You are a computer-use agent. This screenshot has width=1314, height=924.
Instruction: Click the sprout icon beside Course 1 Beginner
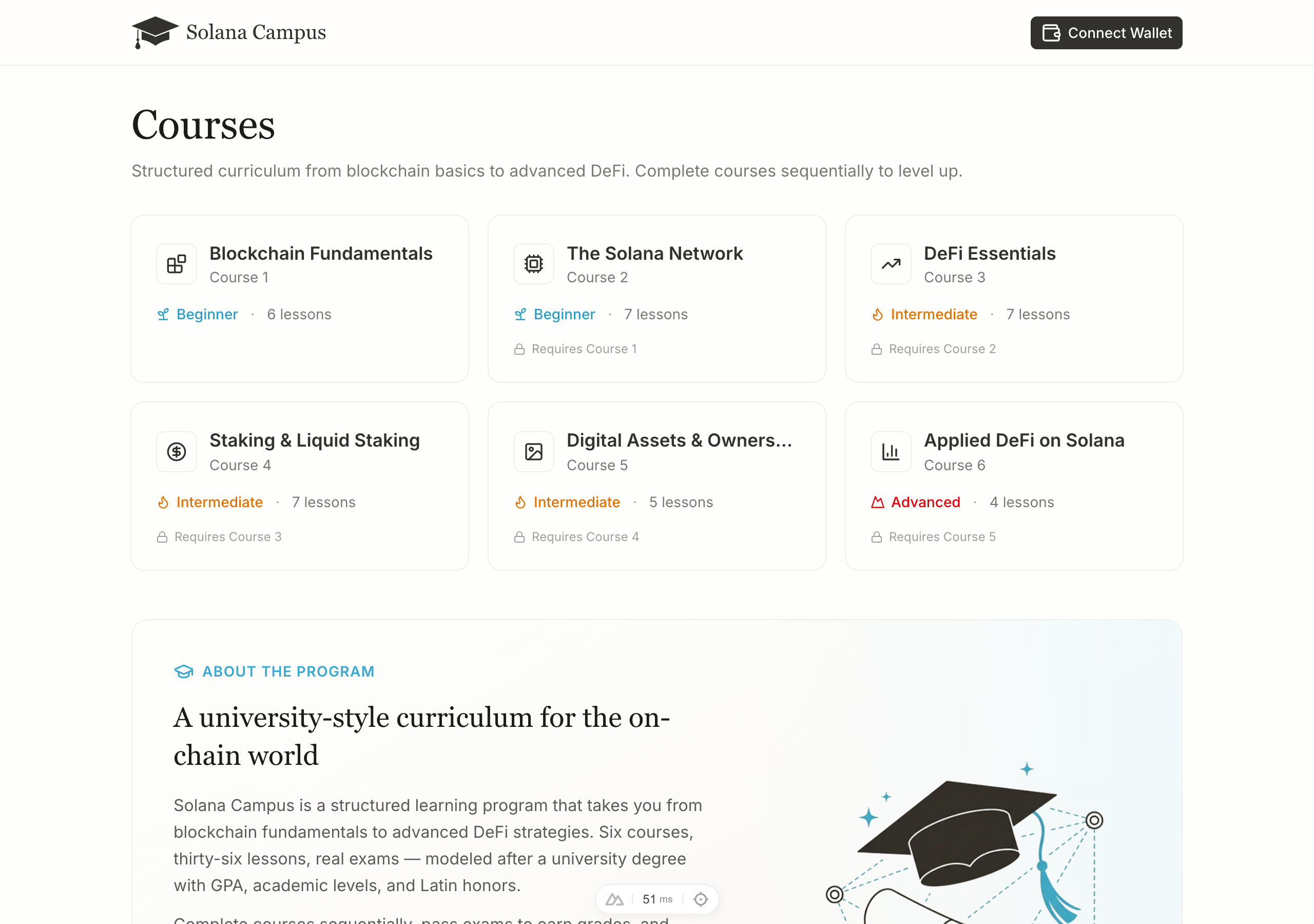[x=163, y=314]
